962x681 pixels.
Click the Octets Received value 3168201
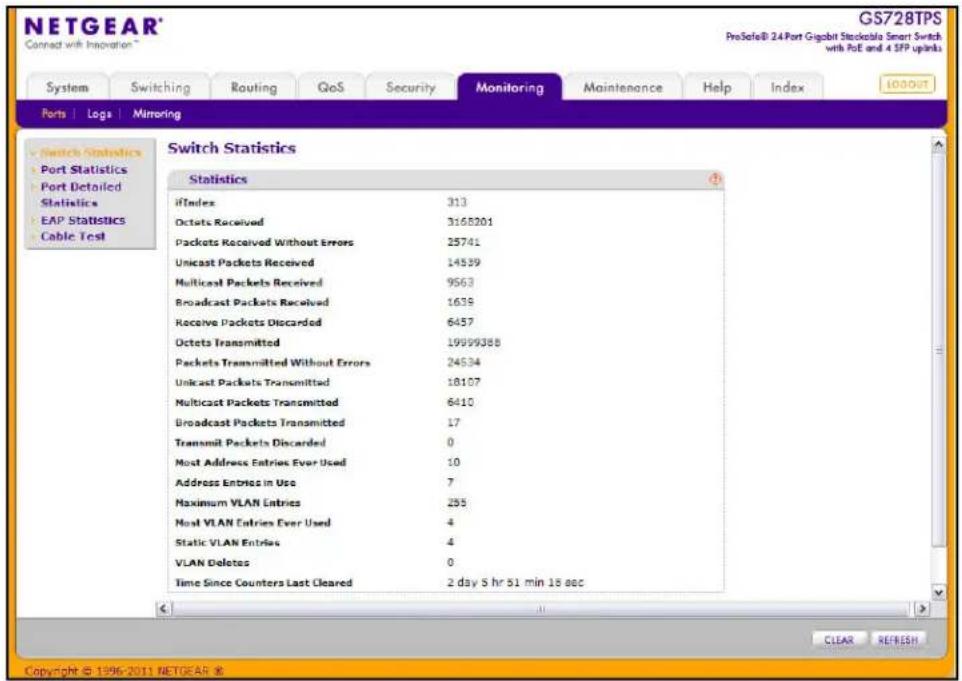pyautogui.click(x=469, y=222)
